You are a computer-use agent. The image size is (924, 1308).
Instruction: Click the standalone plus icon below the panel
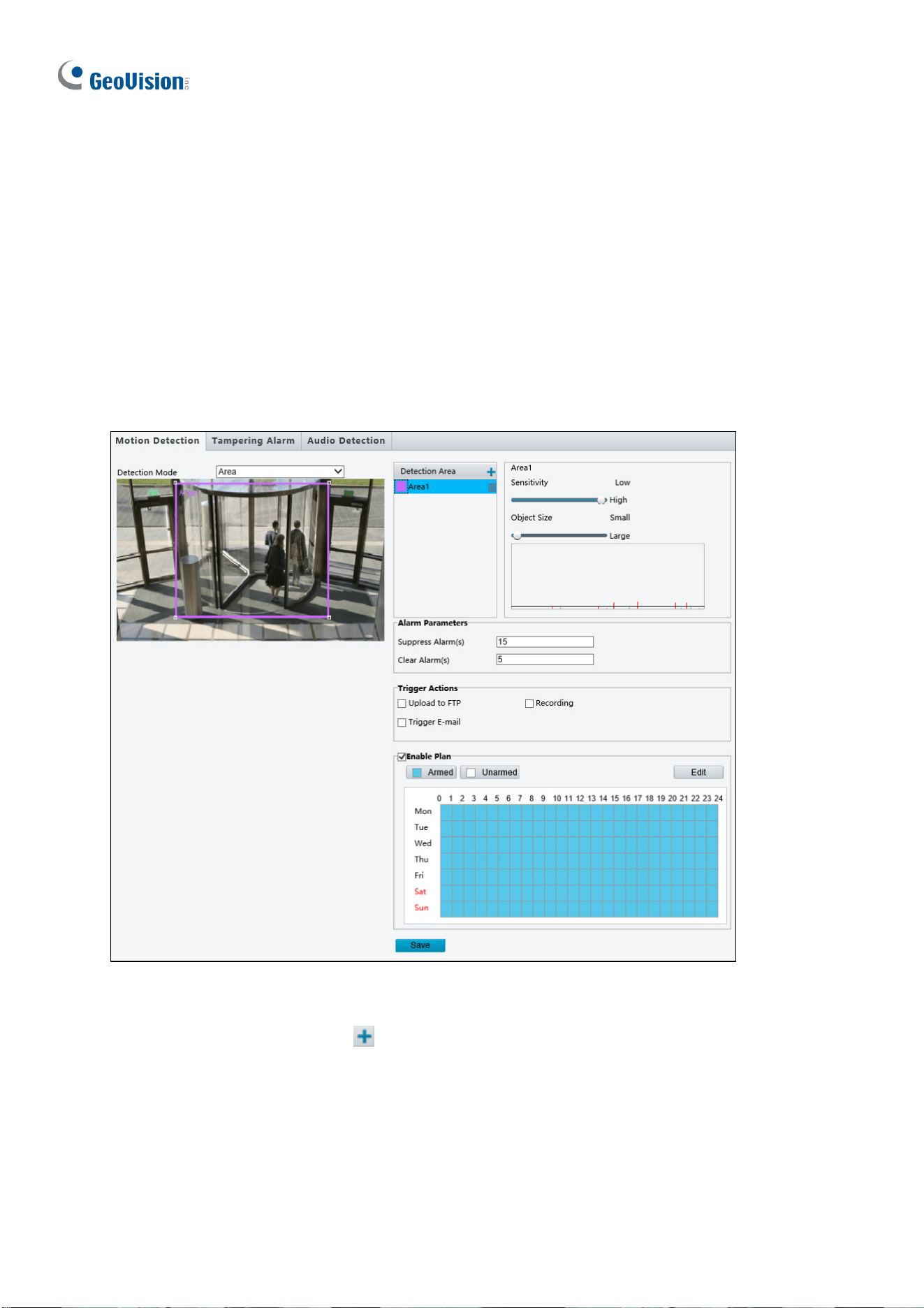click(x=364, y=1035)
